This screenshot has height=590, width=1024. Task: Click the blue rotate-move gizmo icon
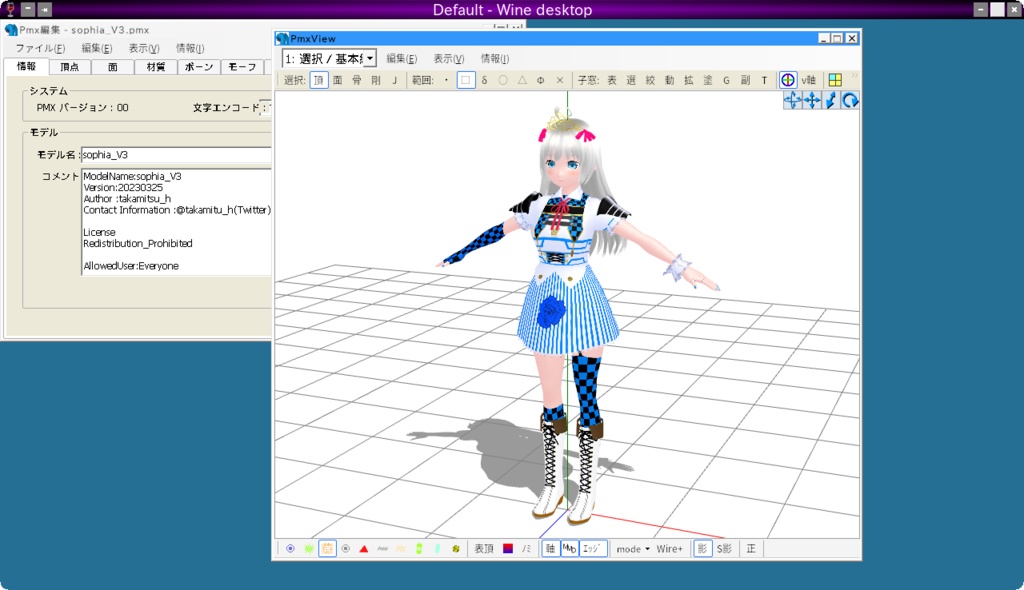[x=792, y=100]
